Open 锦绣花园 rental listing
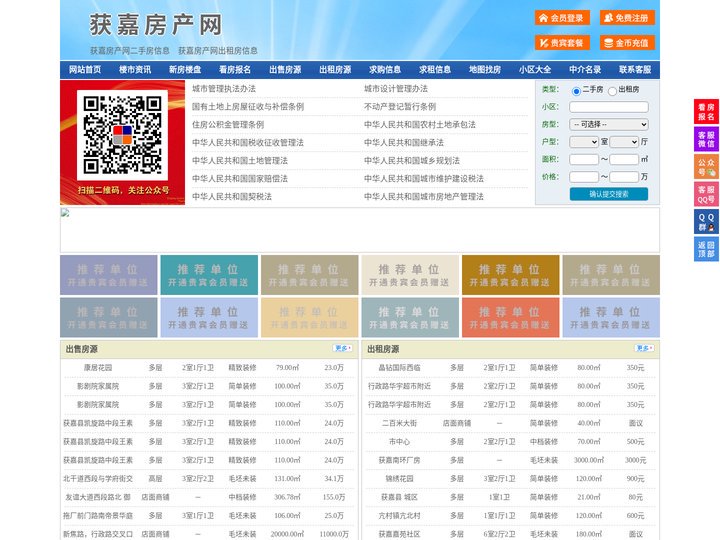 coord(399,478)
